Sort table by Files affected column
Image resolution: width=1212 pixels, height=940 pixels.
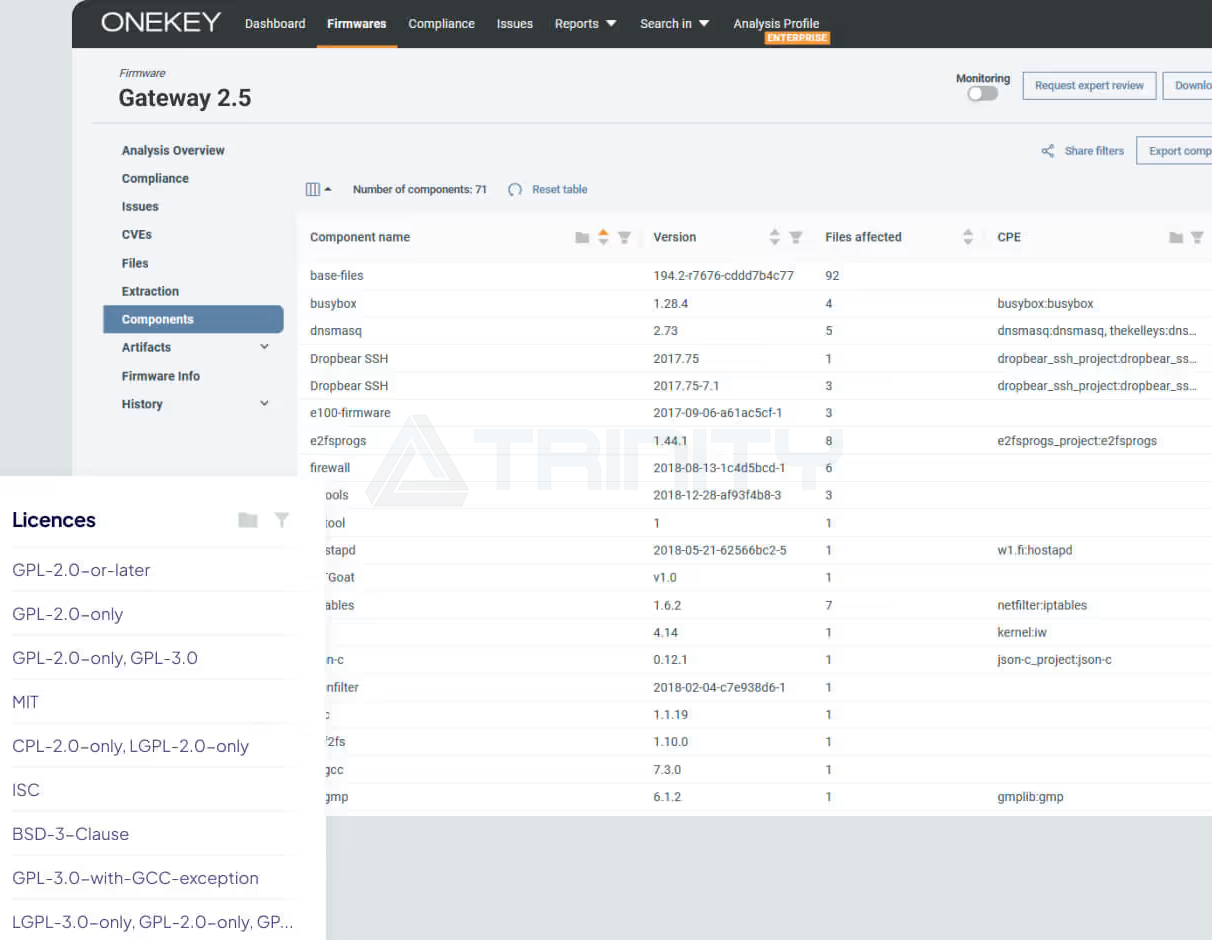pos(967,237)
